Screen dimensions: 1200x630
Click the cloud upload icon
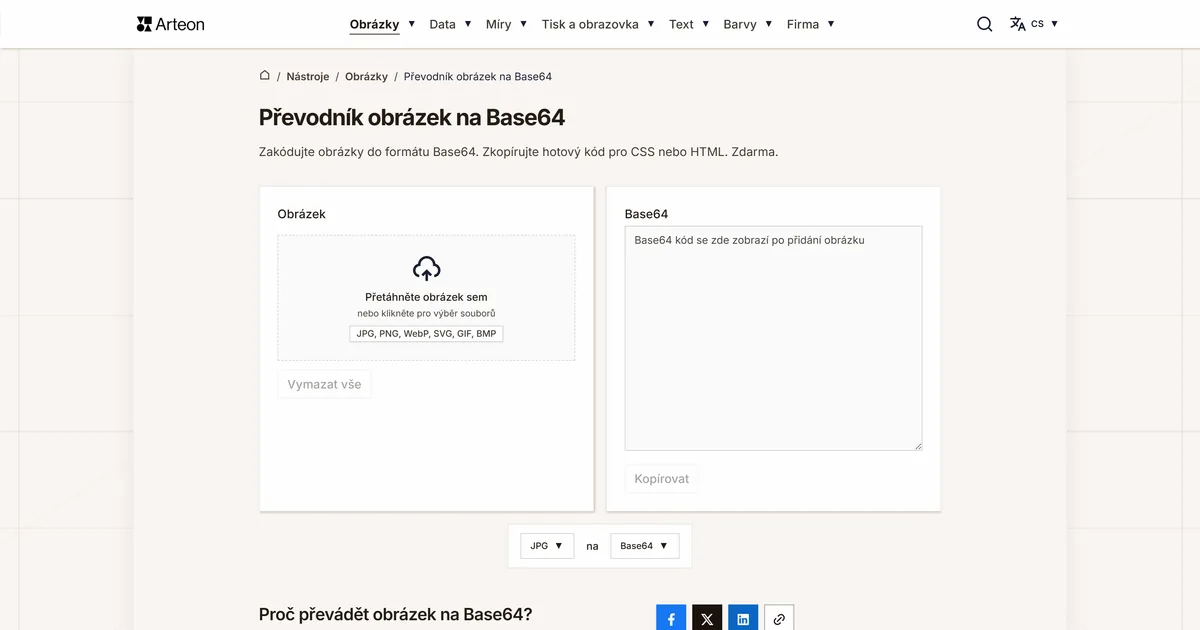pos(427,268)
